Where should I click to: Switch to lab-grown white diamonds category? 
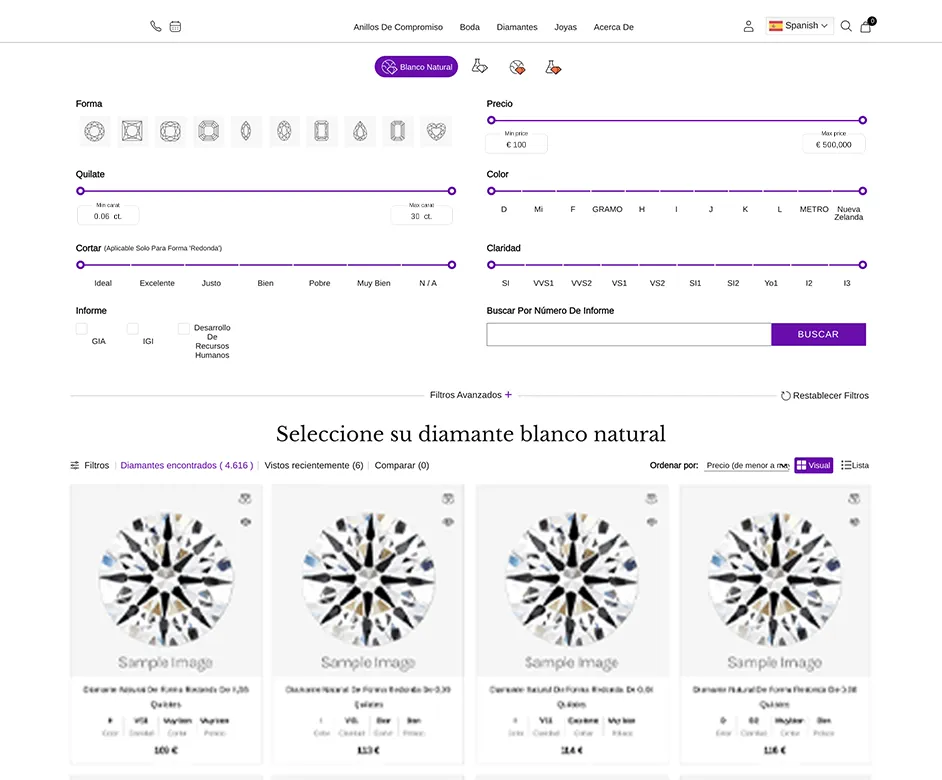(x=479, y=65)
